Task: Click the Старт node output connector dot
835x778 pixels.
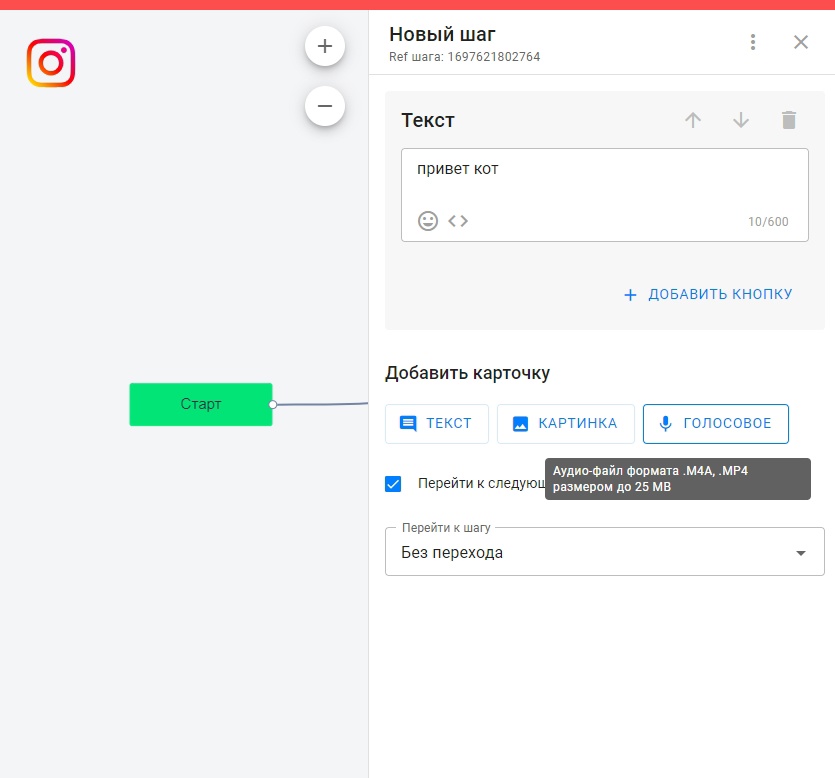Action: coord(273,405)
